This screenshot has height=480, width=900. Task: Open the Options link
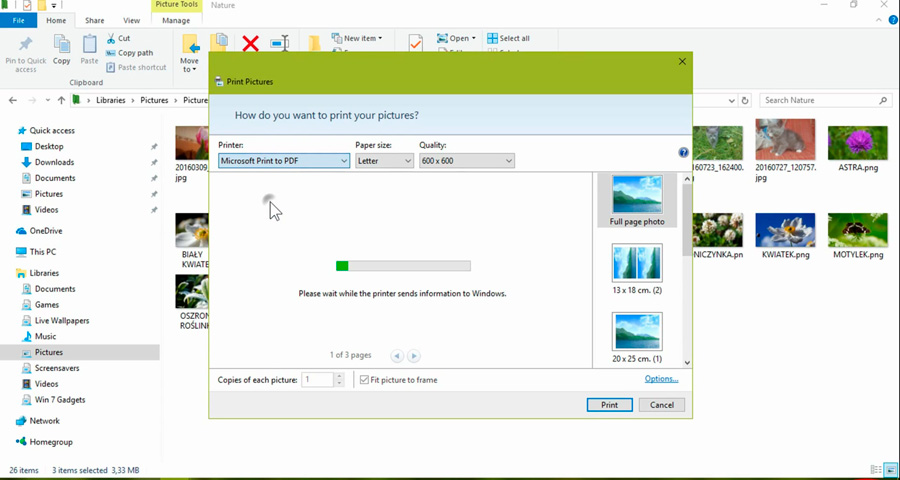click(x=661, y=379)
